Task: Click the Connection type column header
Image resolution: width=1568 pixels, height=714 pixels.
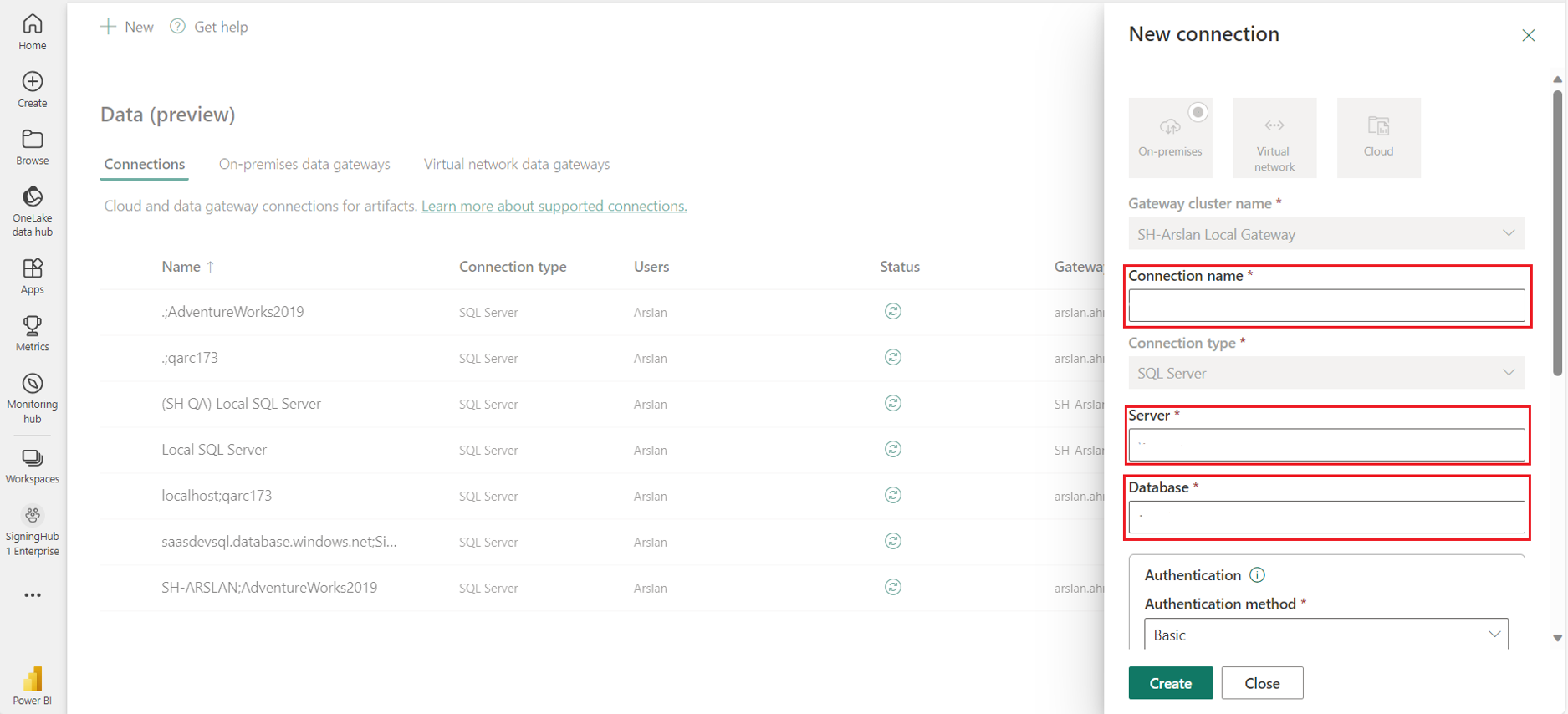Action: [513, 267]
